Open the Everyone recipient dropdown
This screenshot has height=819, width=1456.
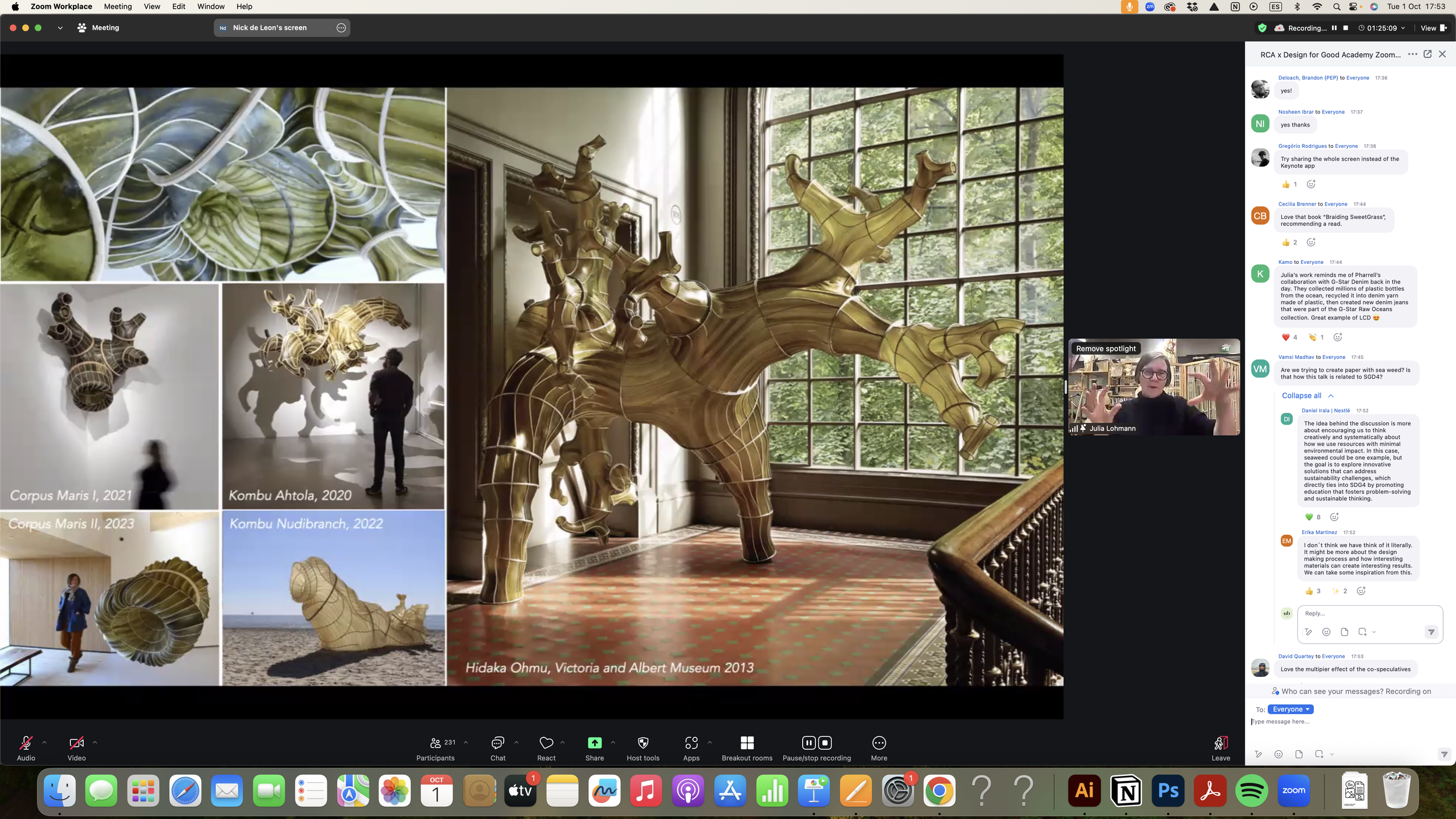tap(1290, 709)
